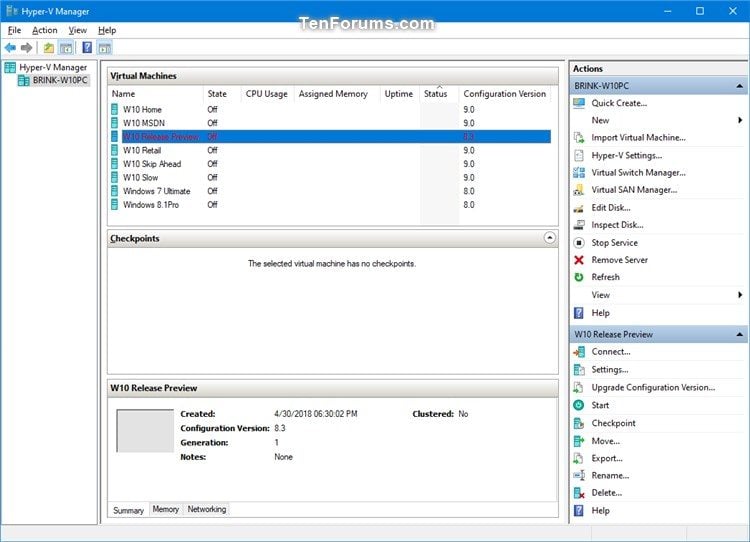Viewport: 750px width, 542px height.
Task: Click the Start power icon
Action: point(579,405)
